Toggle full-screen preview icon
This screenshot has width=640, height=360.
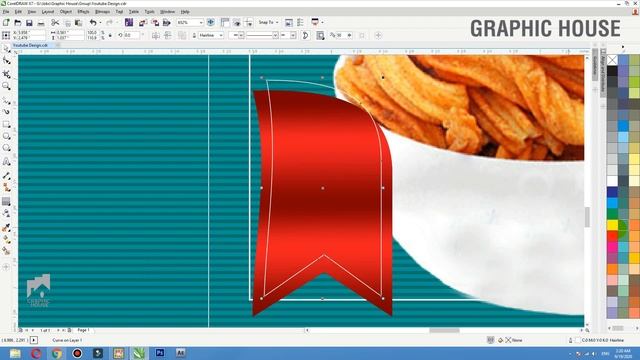(x=211, y=22)
